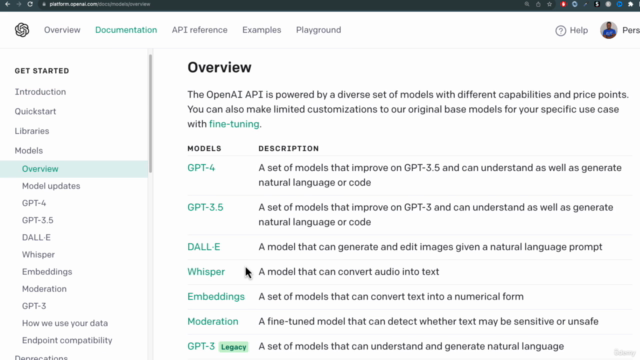Open the puzzle-piece extensions menu icon

(631, 4)
